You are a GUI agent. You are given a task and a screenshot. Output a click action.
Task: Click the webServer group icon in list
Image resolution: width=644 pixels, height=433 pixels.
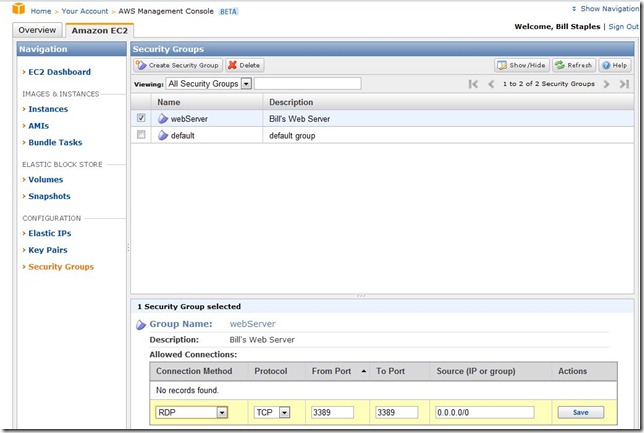(x=163, y=119)
